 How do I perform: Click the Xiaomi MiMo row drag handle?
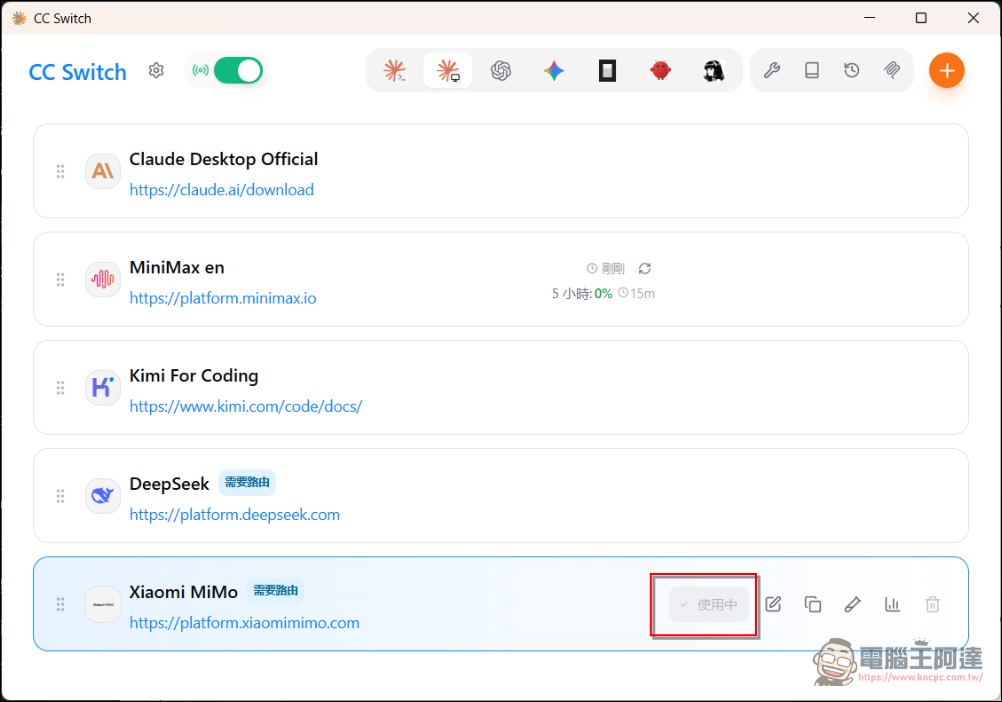tap(60, 604)
